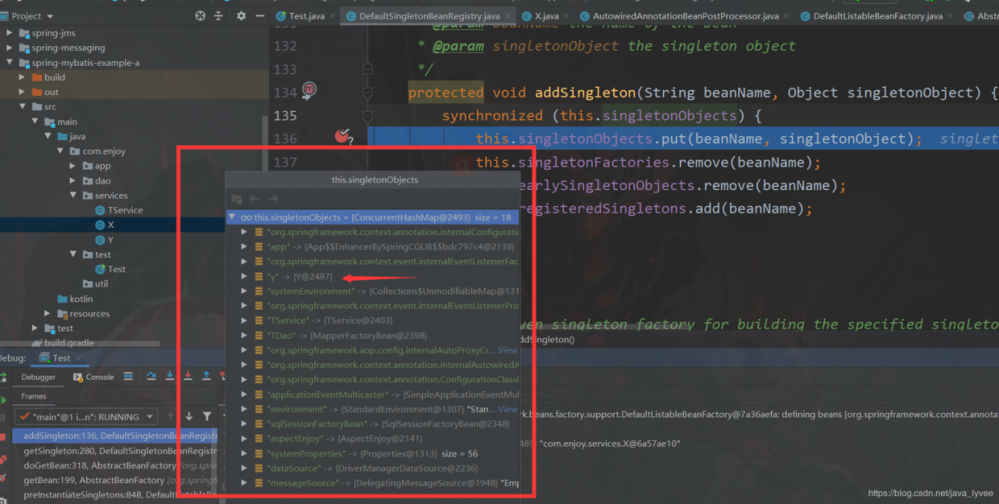Click the forward arrow in singletonObjects popup
Screen dimensions: 999x504
[x=273, y=199]
